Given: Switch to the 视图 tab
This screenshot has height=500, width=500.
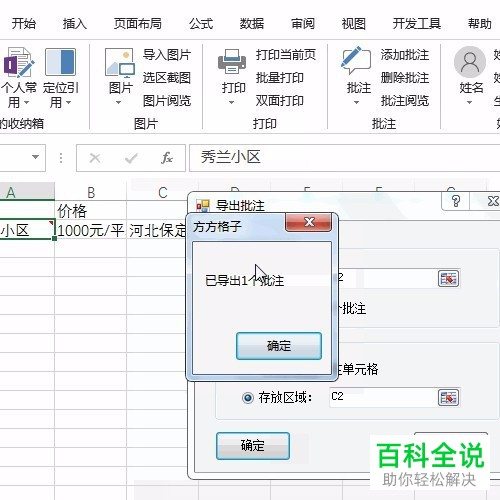Looking at the screenshot, I should click(x=354, y=24).
